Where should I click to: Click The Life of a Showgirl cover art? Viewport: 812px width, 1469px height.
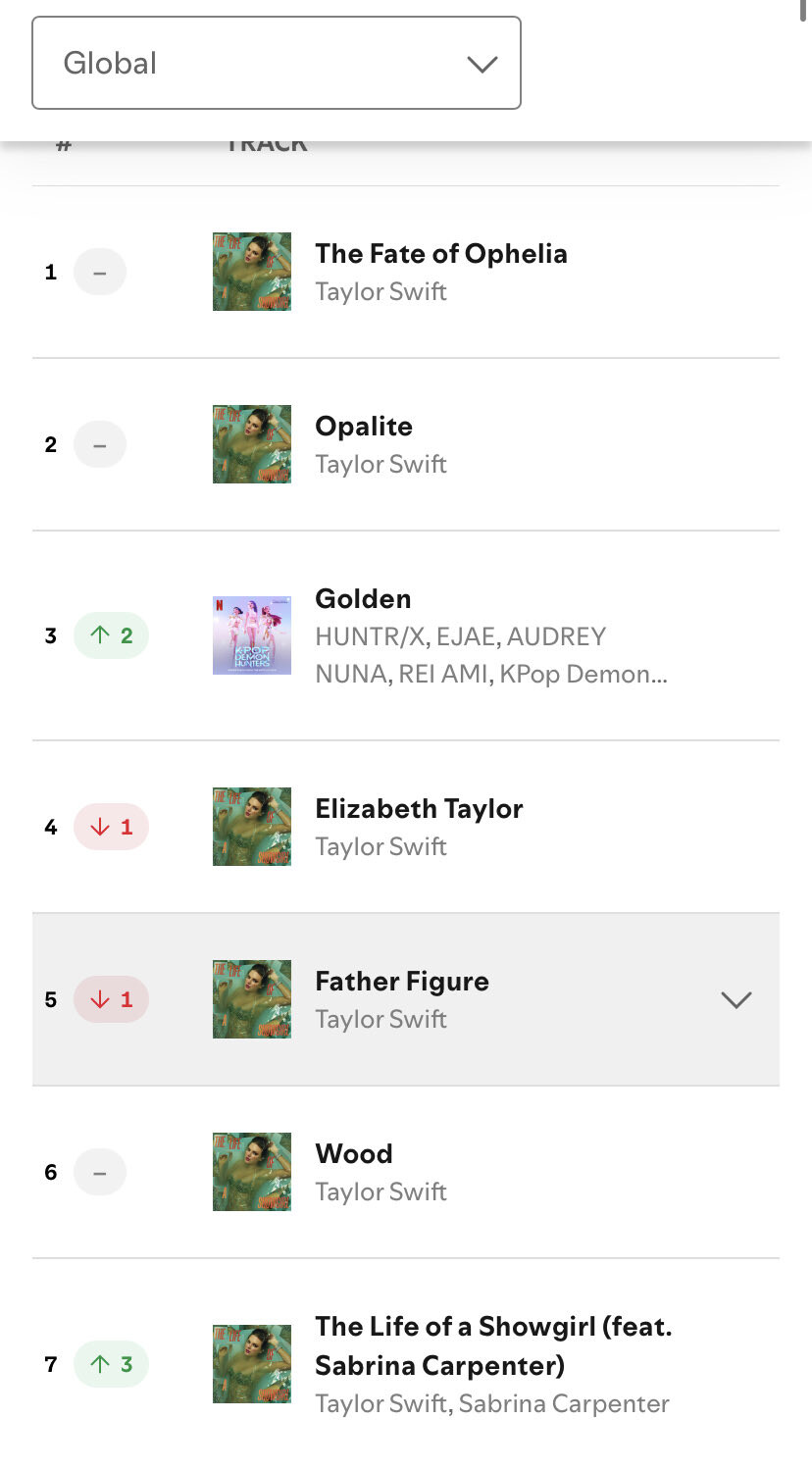252,1364
